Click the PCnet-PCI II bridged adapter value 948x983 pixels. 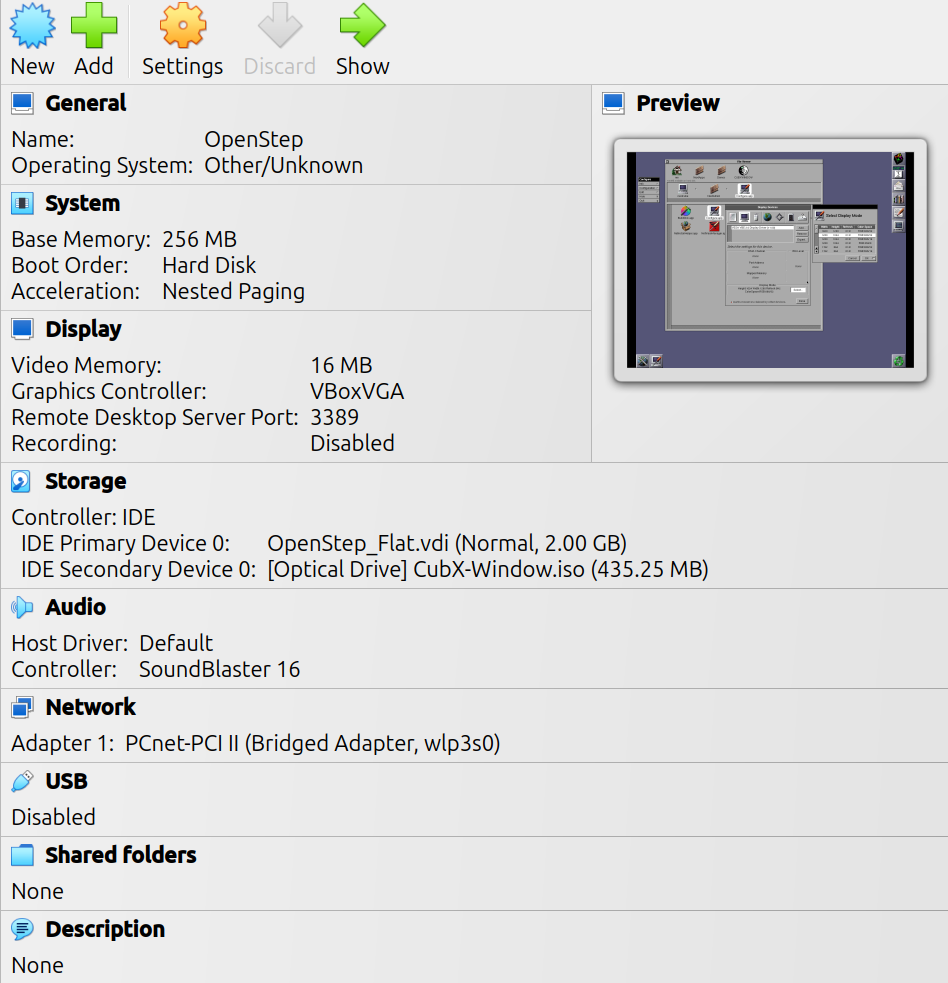(x=312, y=744)
